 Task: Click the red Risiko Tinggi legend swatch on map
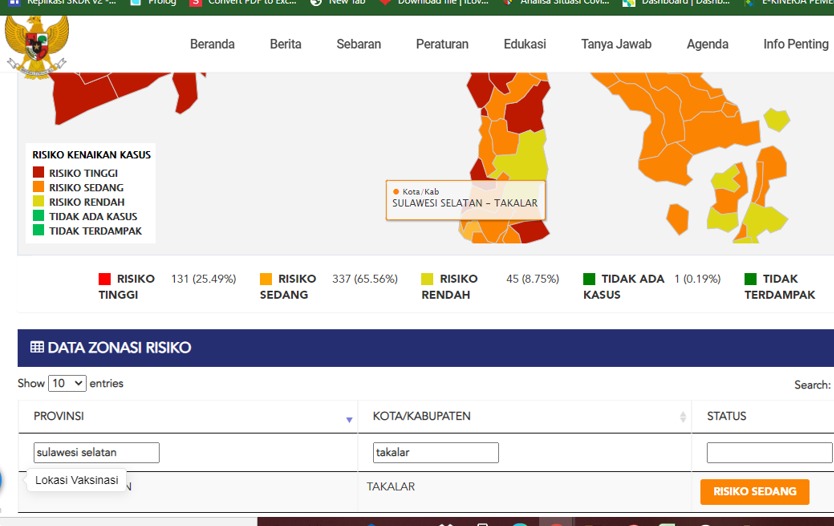click(38, 172)
